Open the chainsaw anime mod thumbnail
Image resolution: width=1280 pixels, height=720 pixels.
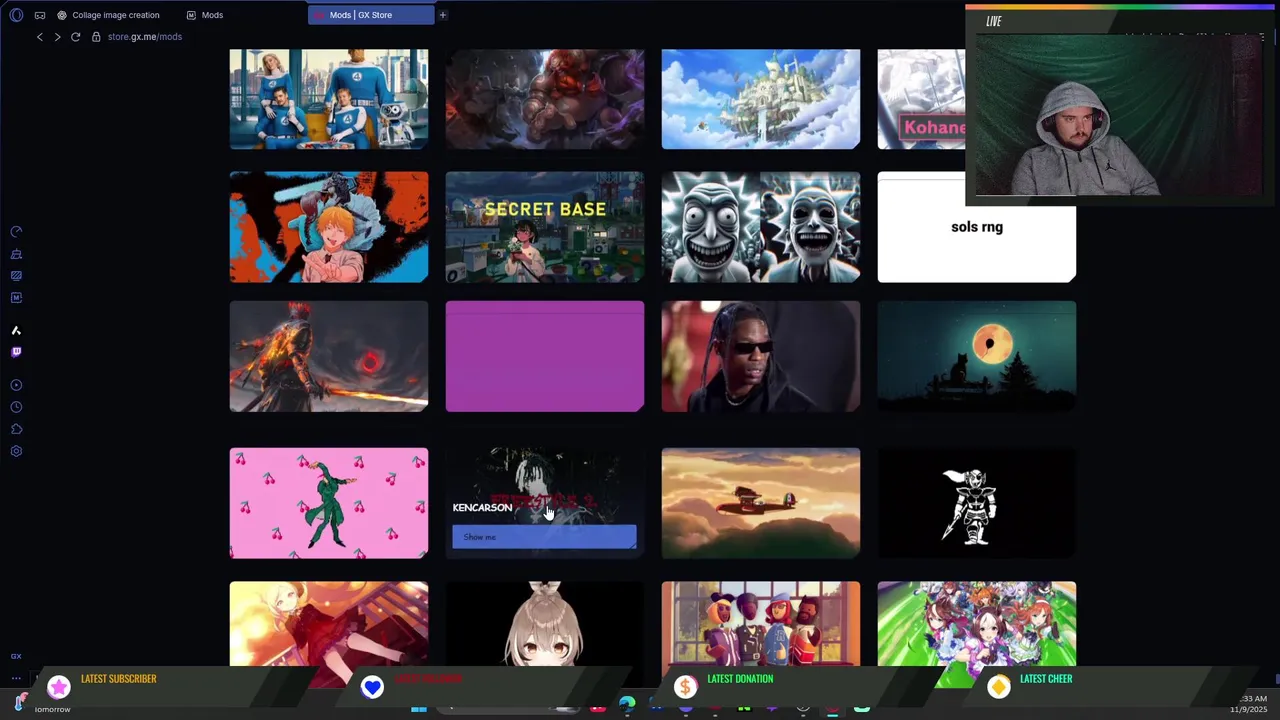[x=329, y=227]
